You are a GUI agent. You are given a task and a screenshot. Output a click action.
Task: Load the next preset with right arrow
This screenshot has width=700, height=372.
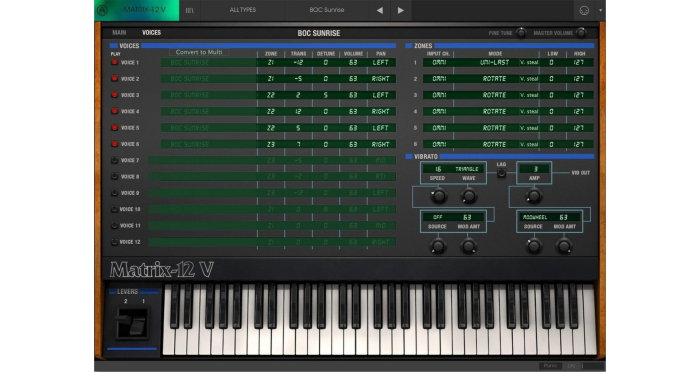(x=400, y=10)
